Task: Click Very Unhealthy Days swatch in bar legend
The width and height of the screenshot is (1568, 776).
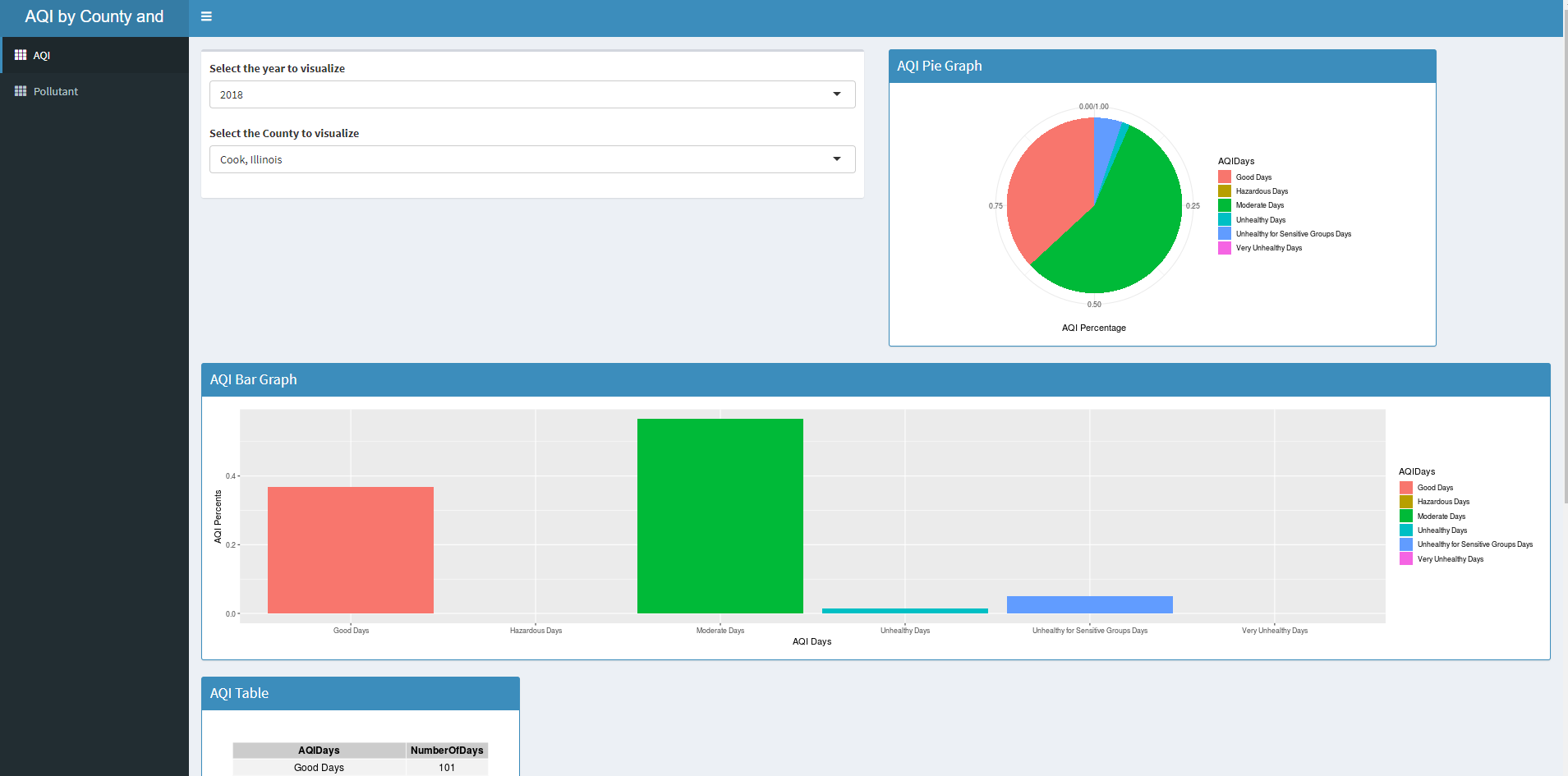Action: point(1406,559)
